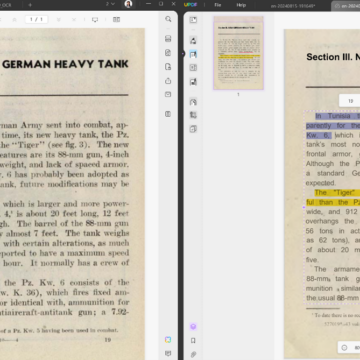360x360 pixels.
Task: Select page 1 thumbnail in the panel
Action: (x=238, y=53)
